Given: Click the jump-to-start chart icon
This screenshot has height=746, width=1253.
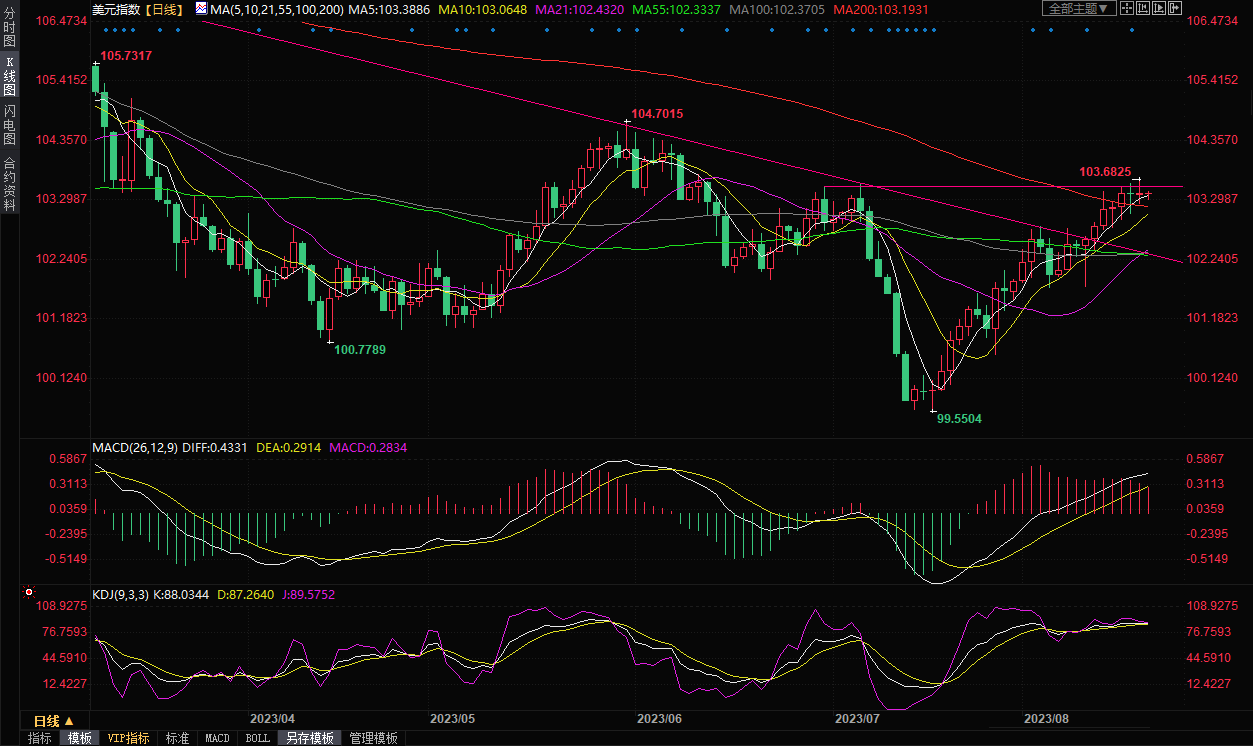Looking at the screenshot, I should [x=1145, y=9].
